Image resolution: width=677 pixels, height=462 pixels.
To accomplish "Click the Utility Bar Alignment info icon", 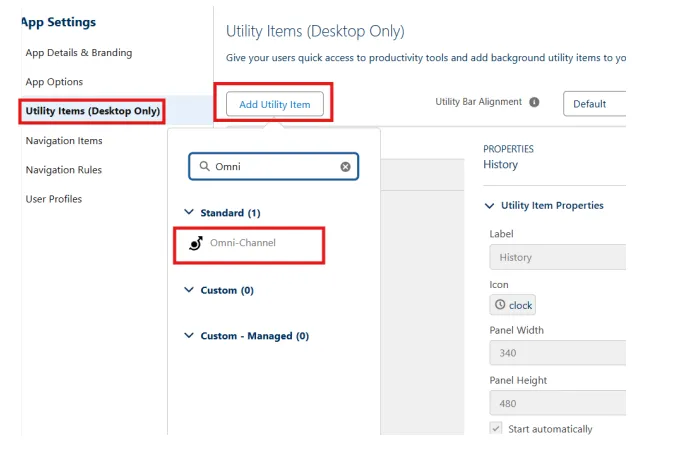I will (534, 102).
